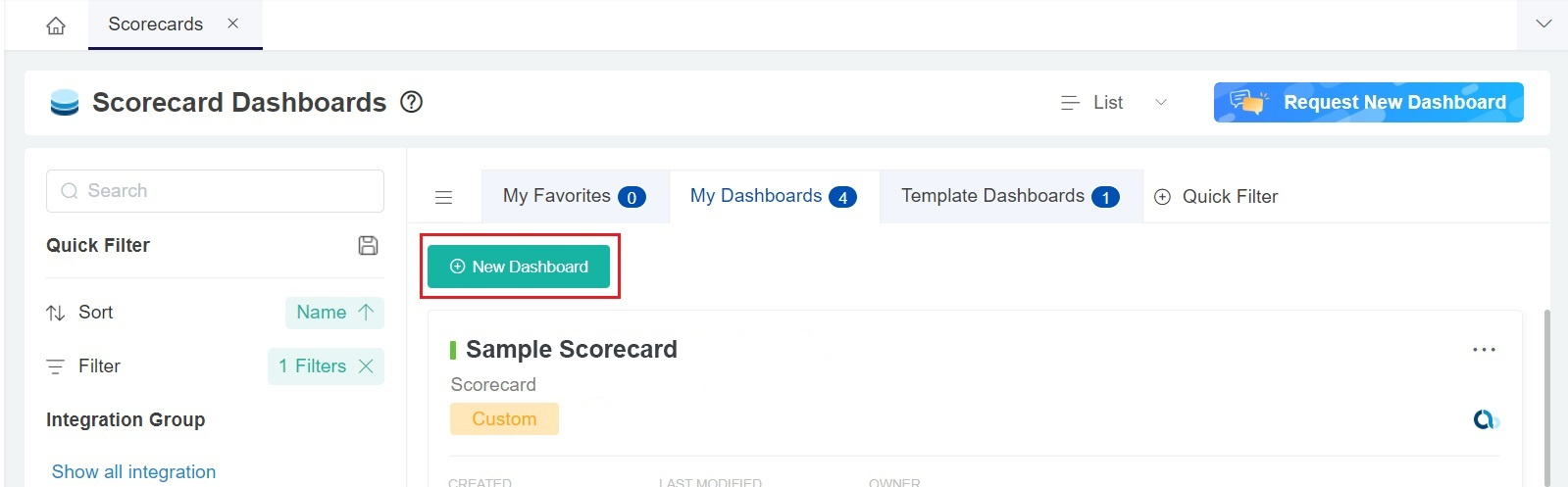The image size is (1568, 487).
Task: Toggle Name sort direction
Action: pyautogui.click(x=366, y=313)
